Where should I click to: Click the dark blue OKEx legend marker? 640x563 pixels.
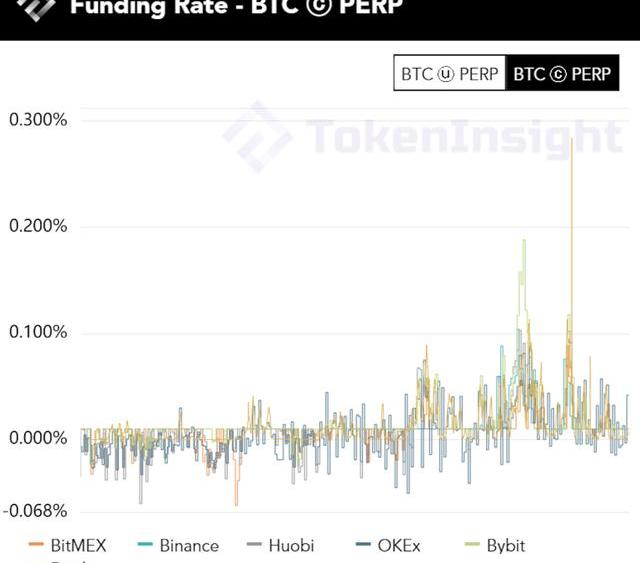point(363,545)
